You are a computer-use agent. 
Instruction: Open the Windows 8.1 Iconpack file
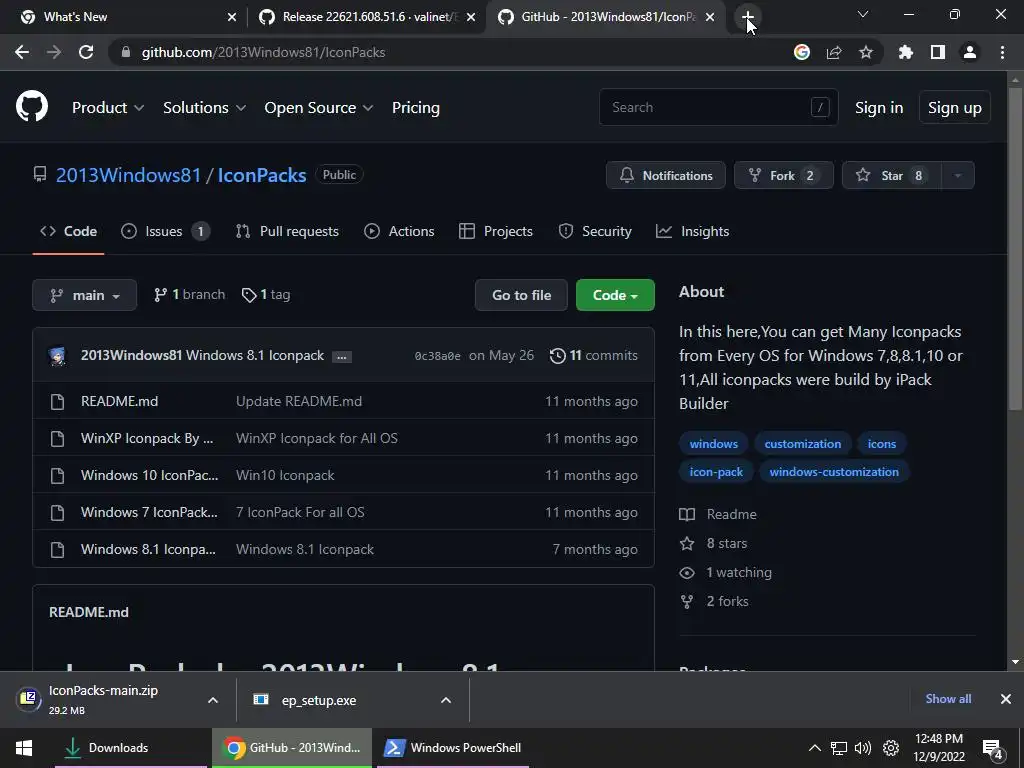pyautogui.click(x=148, y=549)
